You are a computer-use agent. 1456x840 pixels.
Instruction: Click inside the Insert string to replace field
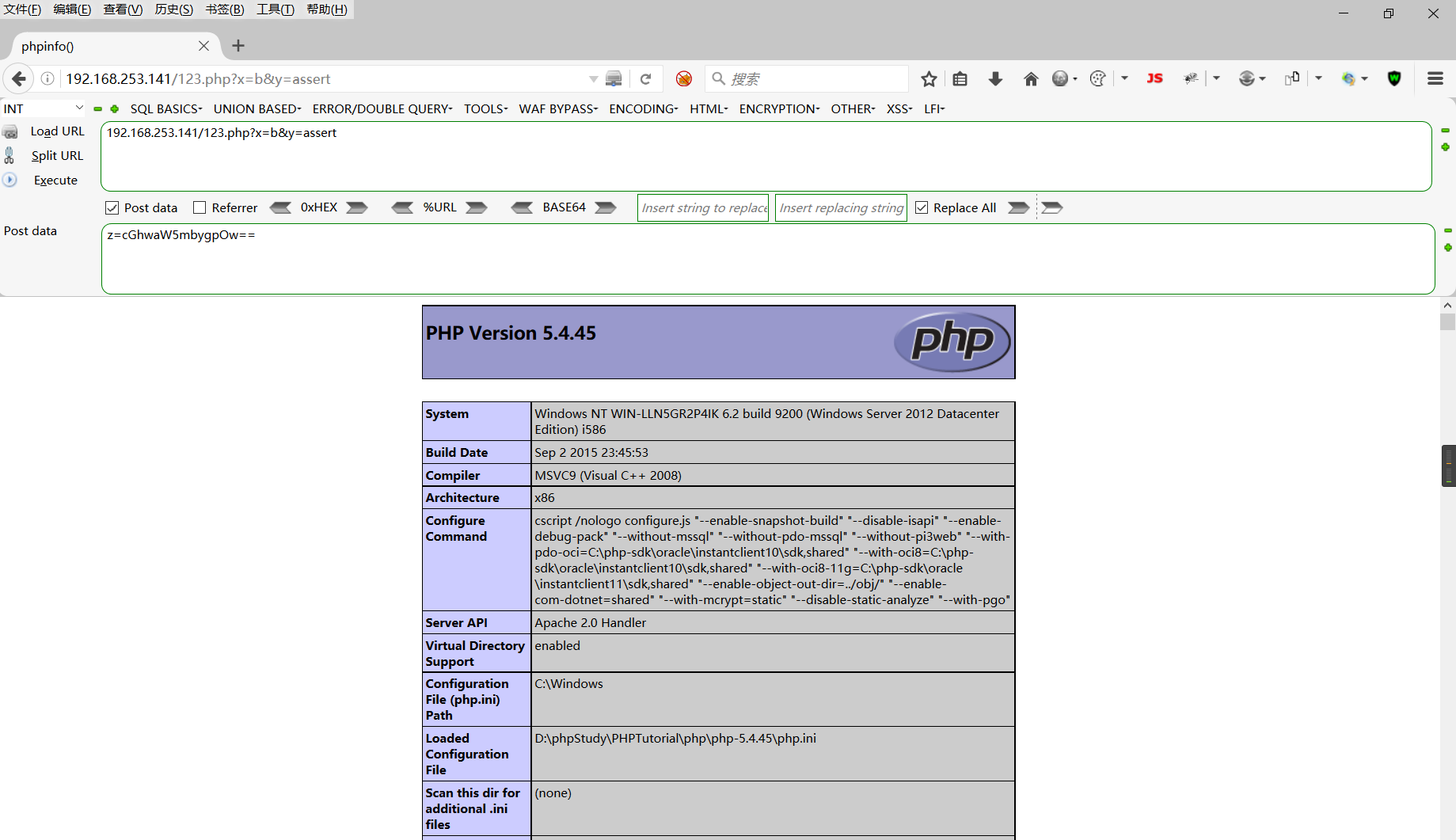(701, 207)
